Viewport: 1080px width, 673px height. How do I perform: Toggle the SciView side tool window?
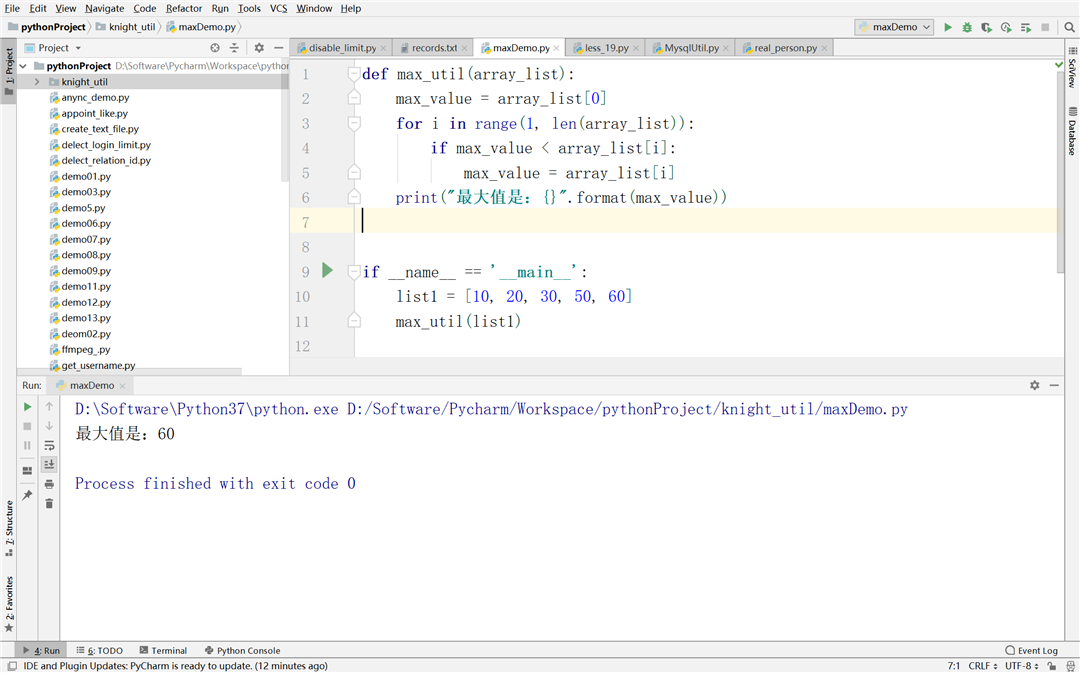click(1072, 68)
